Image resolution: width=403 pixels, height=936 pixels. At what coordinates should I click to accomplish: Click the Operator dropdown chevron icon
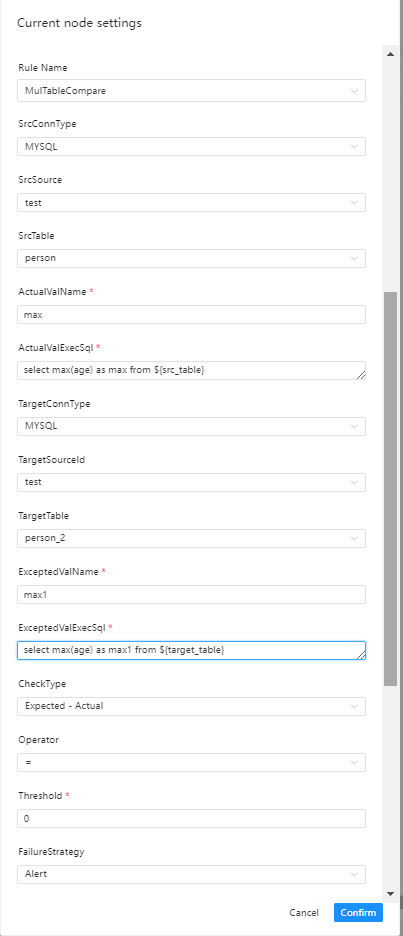coord(355,762)
